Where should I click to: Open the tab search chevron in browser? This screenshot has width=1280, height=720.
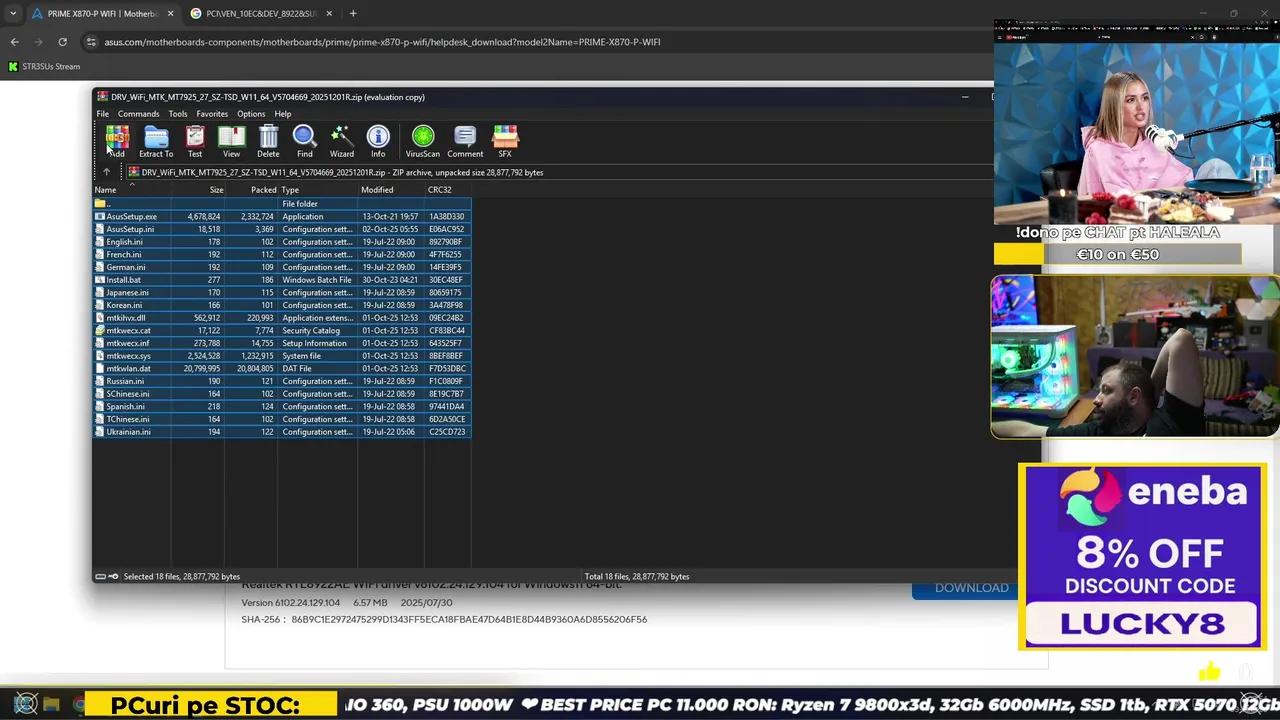tap(12, 13)
